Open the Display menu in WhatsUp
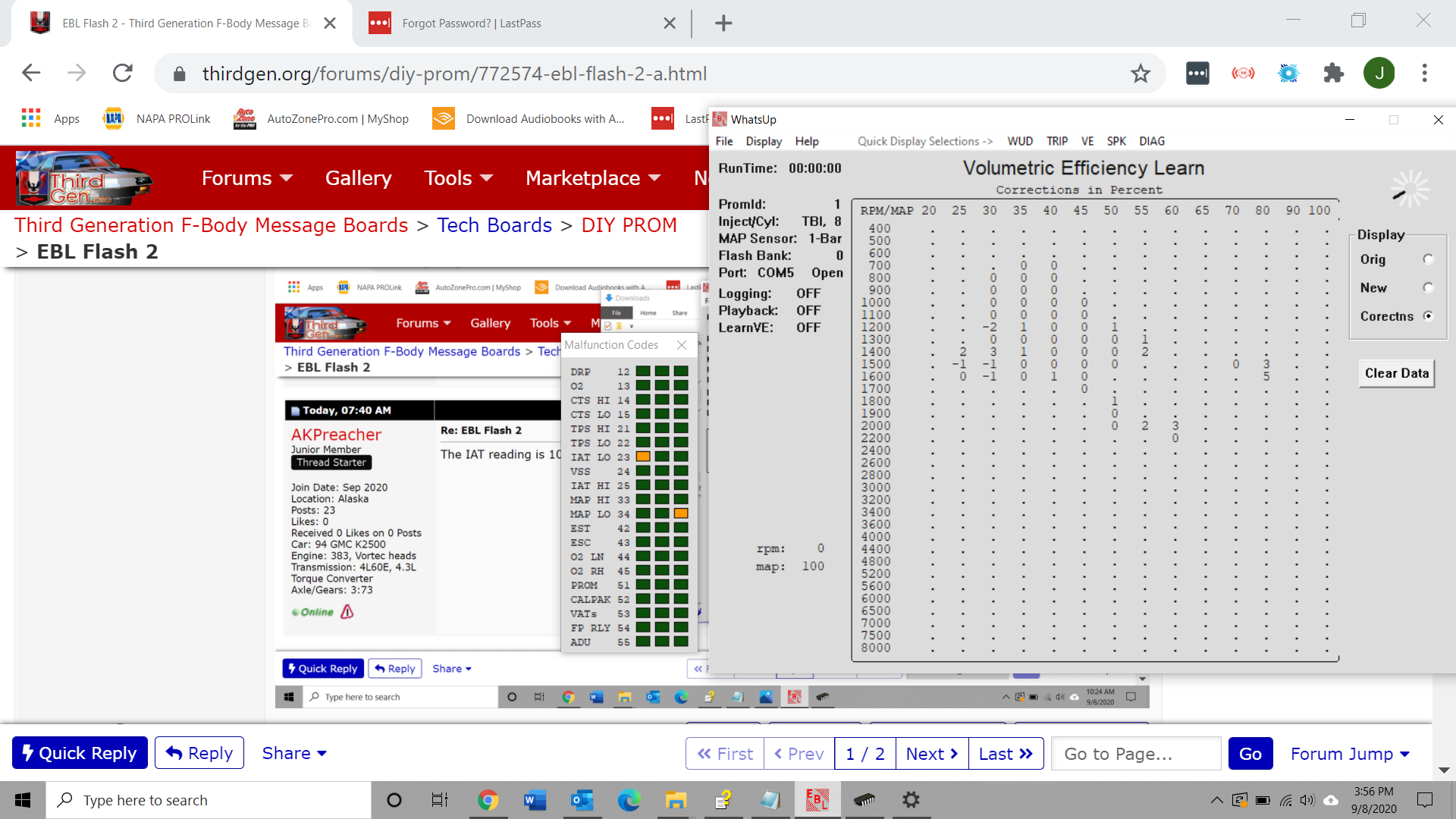Viewport: 1456px width, 819px height. click(763, 141)
